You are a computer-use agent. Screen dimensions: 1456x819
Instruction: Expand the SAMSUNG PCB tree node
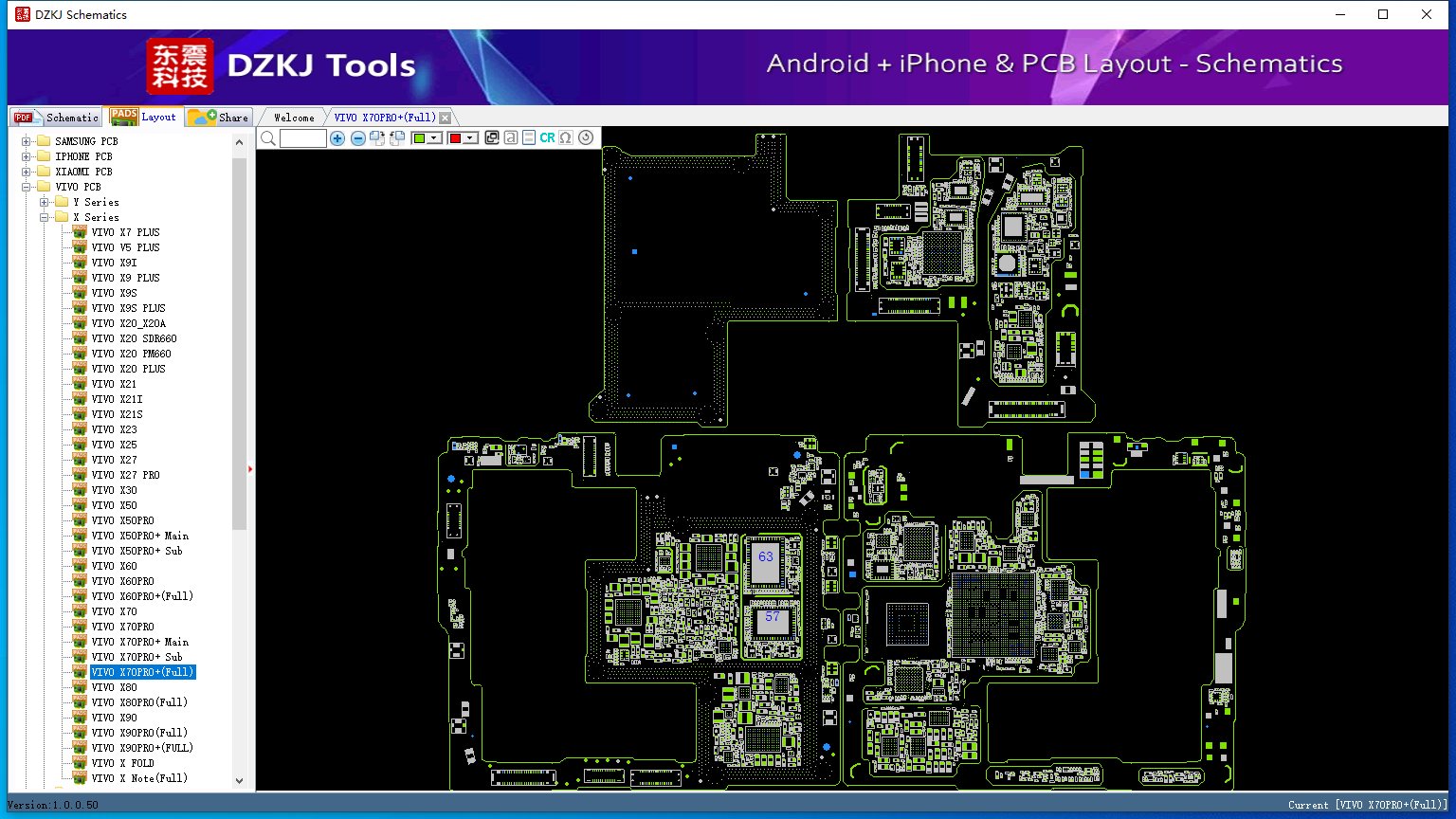click(x=27, y=141)
